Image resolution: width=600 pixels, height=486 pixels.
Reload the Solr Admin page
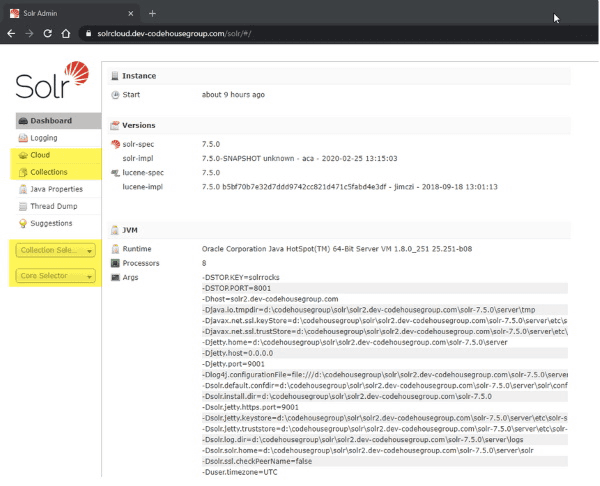click(47, 34)
